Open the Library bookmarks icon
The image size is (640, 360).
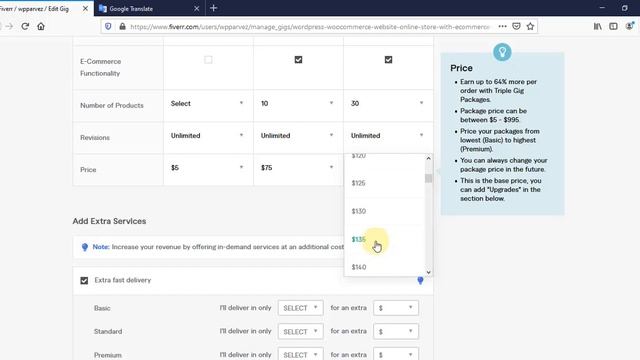point(598,27)
